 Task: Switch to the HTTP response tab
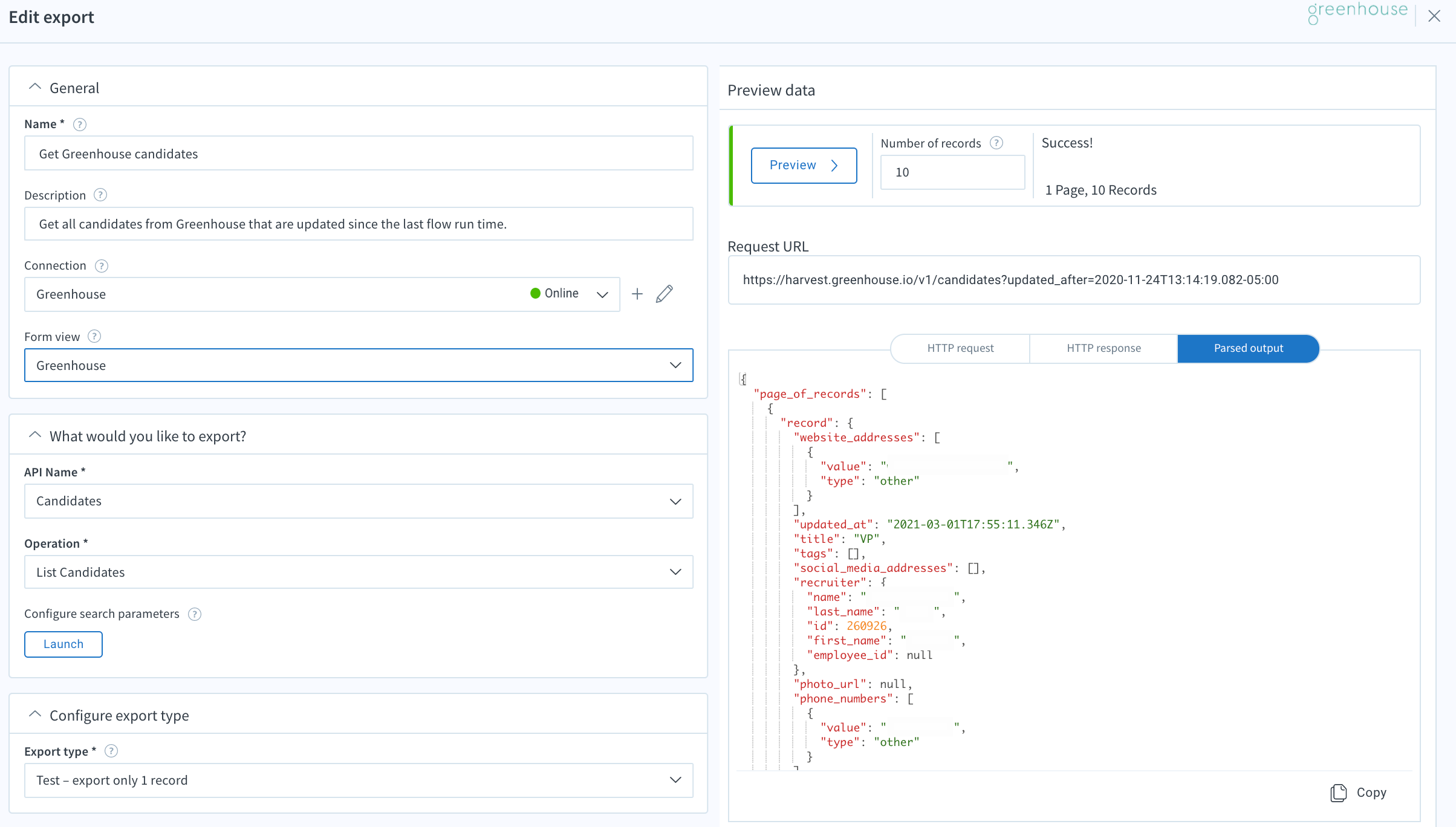click(1103, 348)
